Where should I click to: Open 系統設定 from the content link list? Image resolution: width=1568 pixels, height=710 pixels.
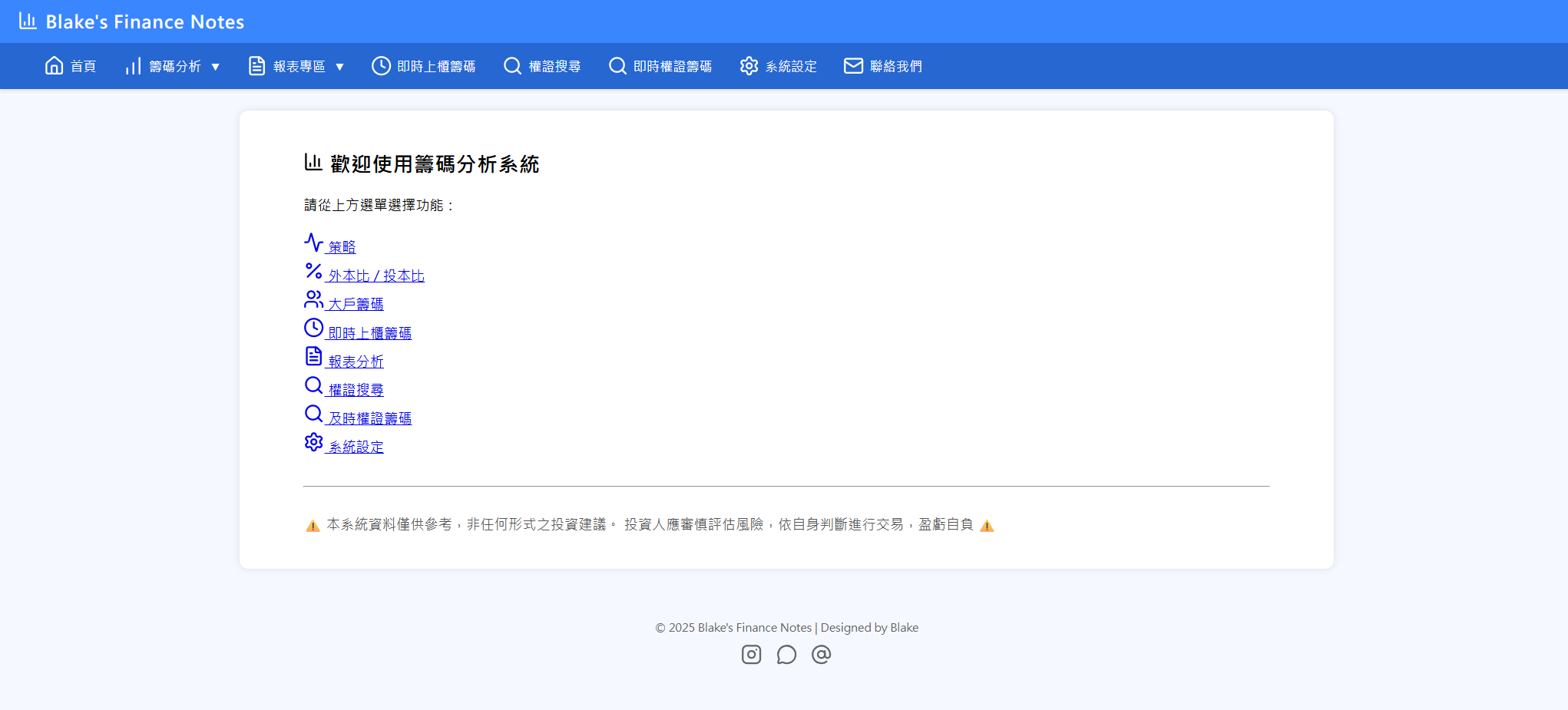coord(356,446)
